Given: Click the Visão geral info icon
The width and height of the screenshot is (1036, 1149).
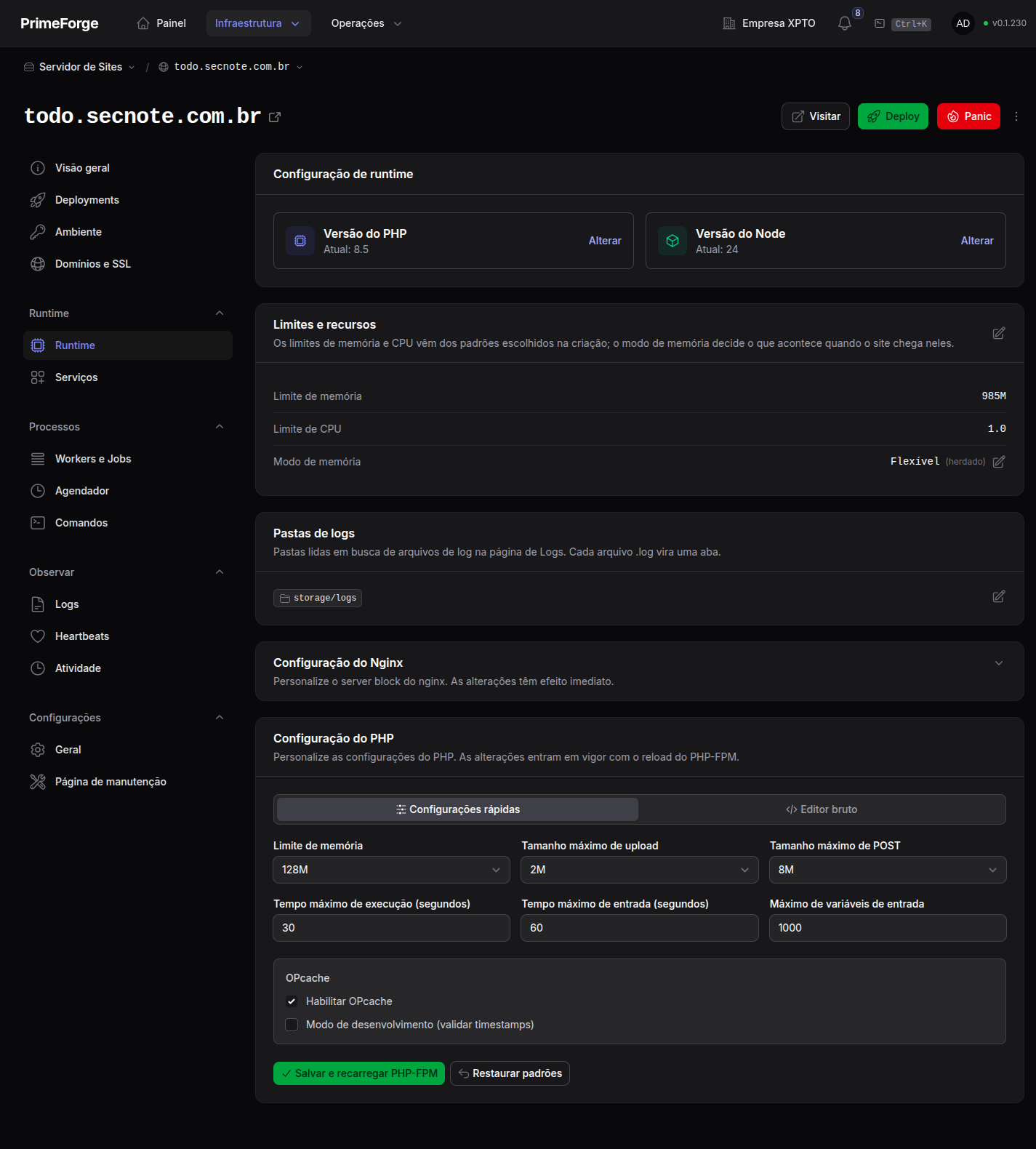Looking at the screenshot, I should click(38, 168).
